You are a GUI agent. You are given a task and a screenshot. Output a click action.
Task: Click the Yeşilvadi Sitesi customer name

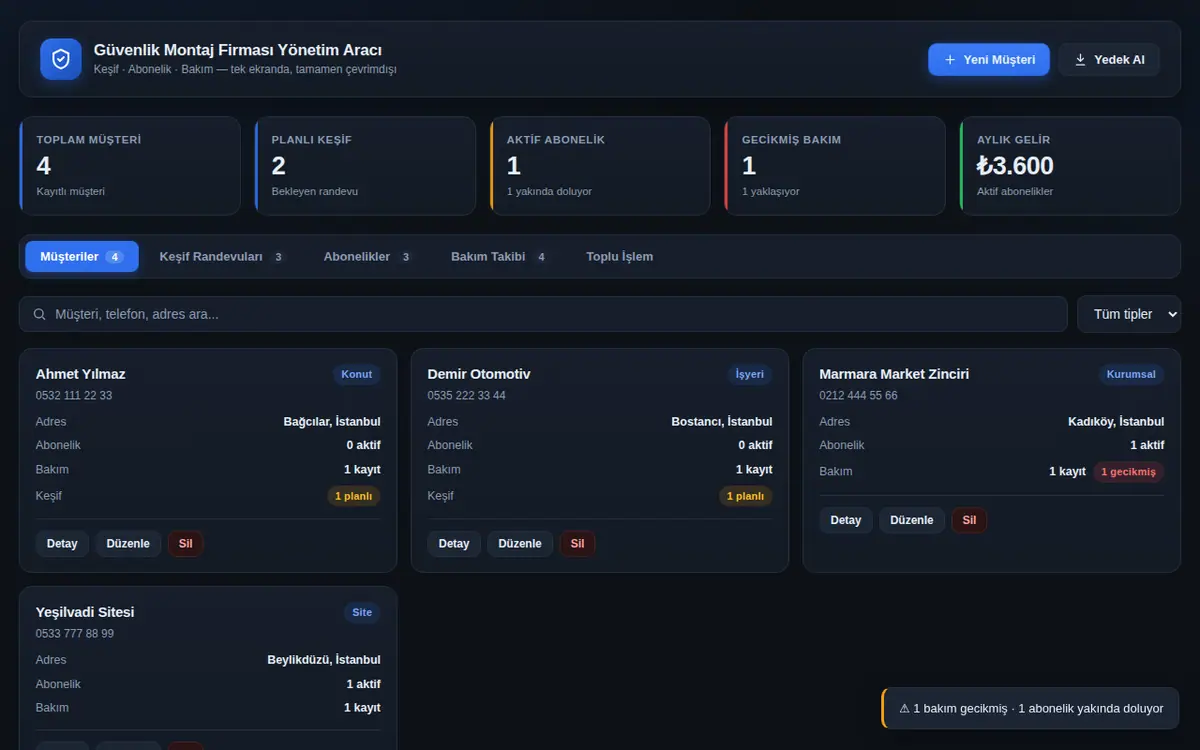pyautogui.click(x=85, y=612)
